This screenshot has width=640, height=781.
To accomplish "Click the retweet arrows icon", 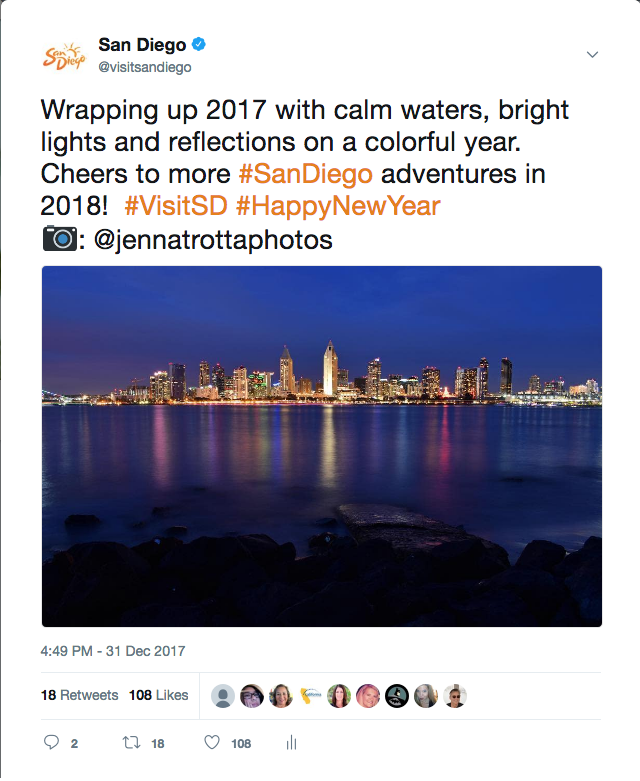I will pos(131,743).
